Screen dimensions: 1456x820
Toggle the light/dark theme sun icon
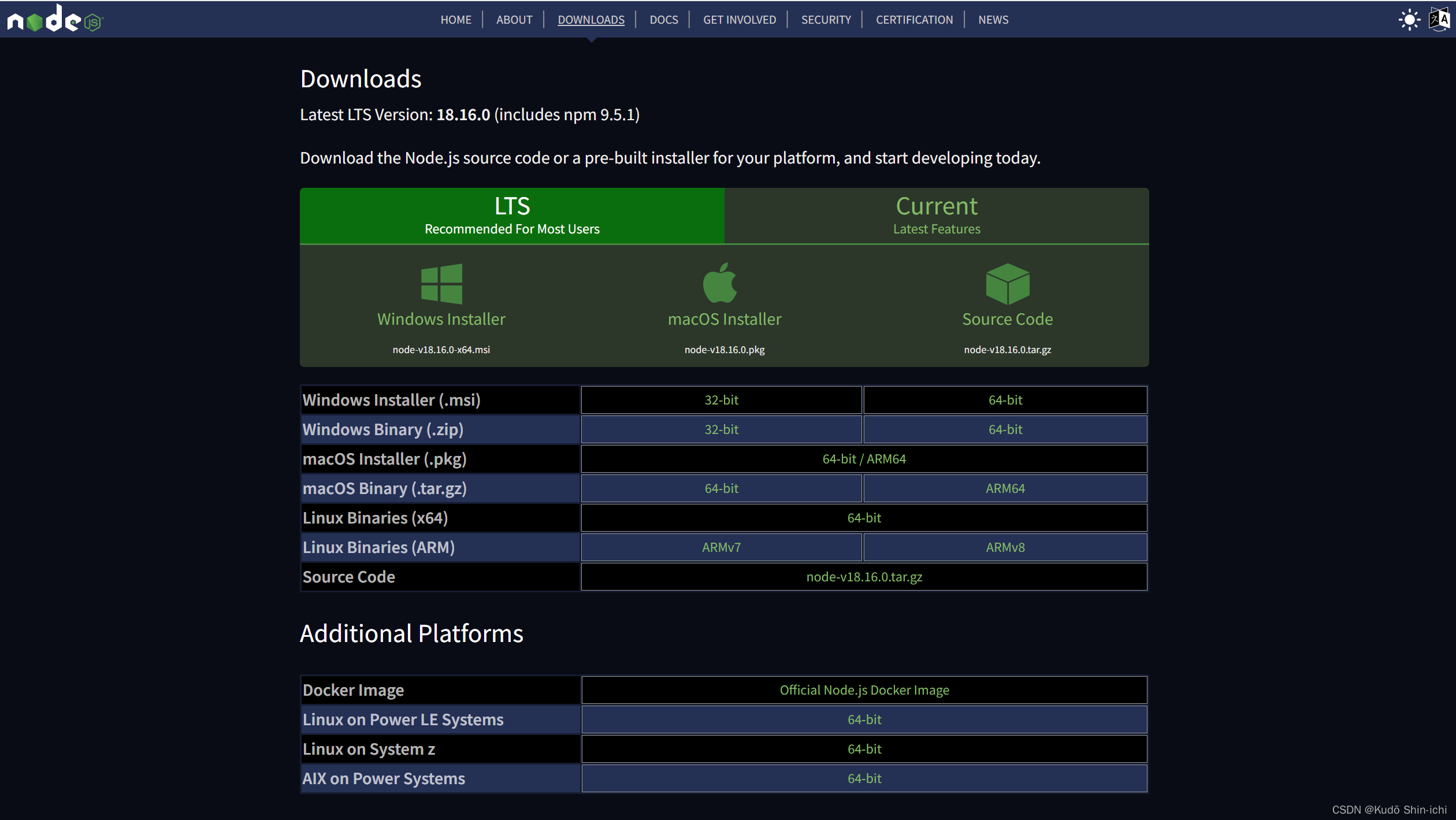pos(1409,20)
